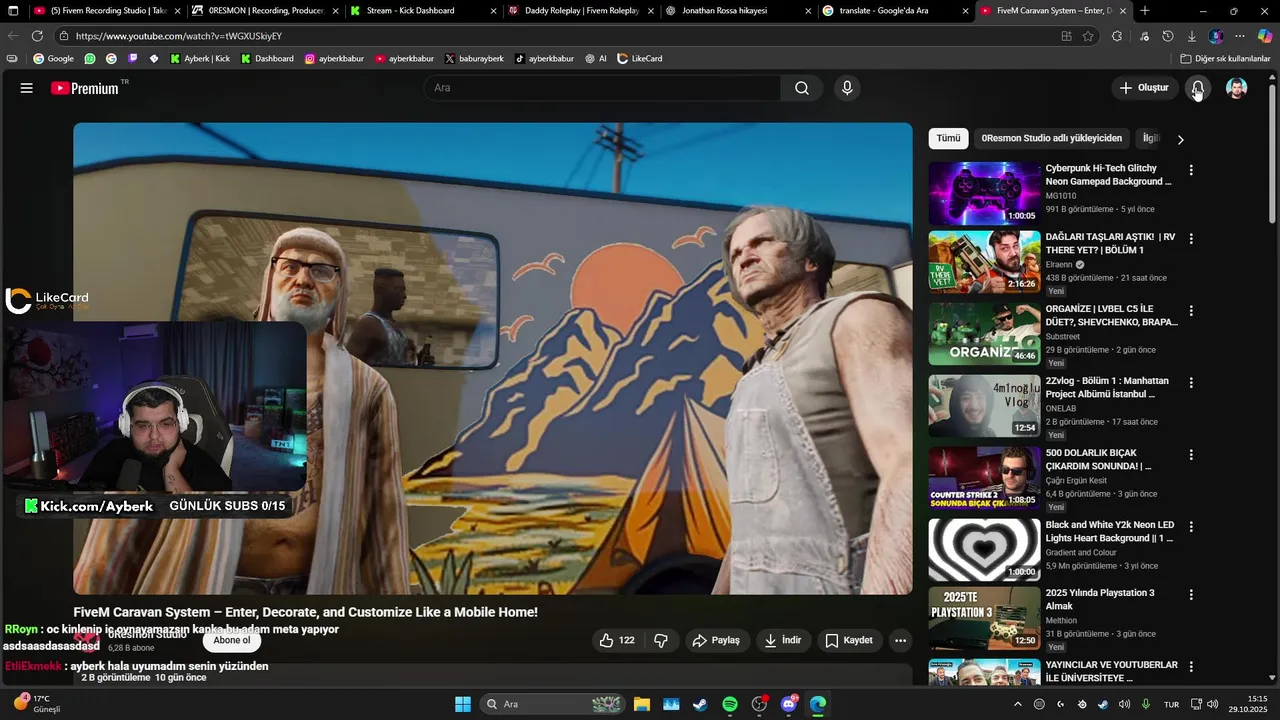Open the YouTube account avatar menu
Screen dimensions: 1280x720
(x=1237, y=88)
